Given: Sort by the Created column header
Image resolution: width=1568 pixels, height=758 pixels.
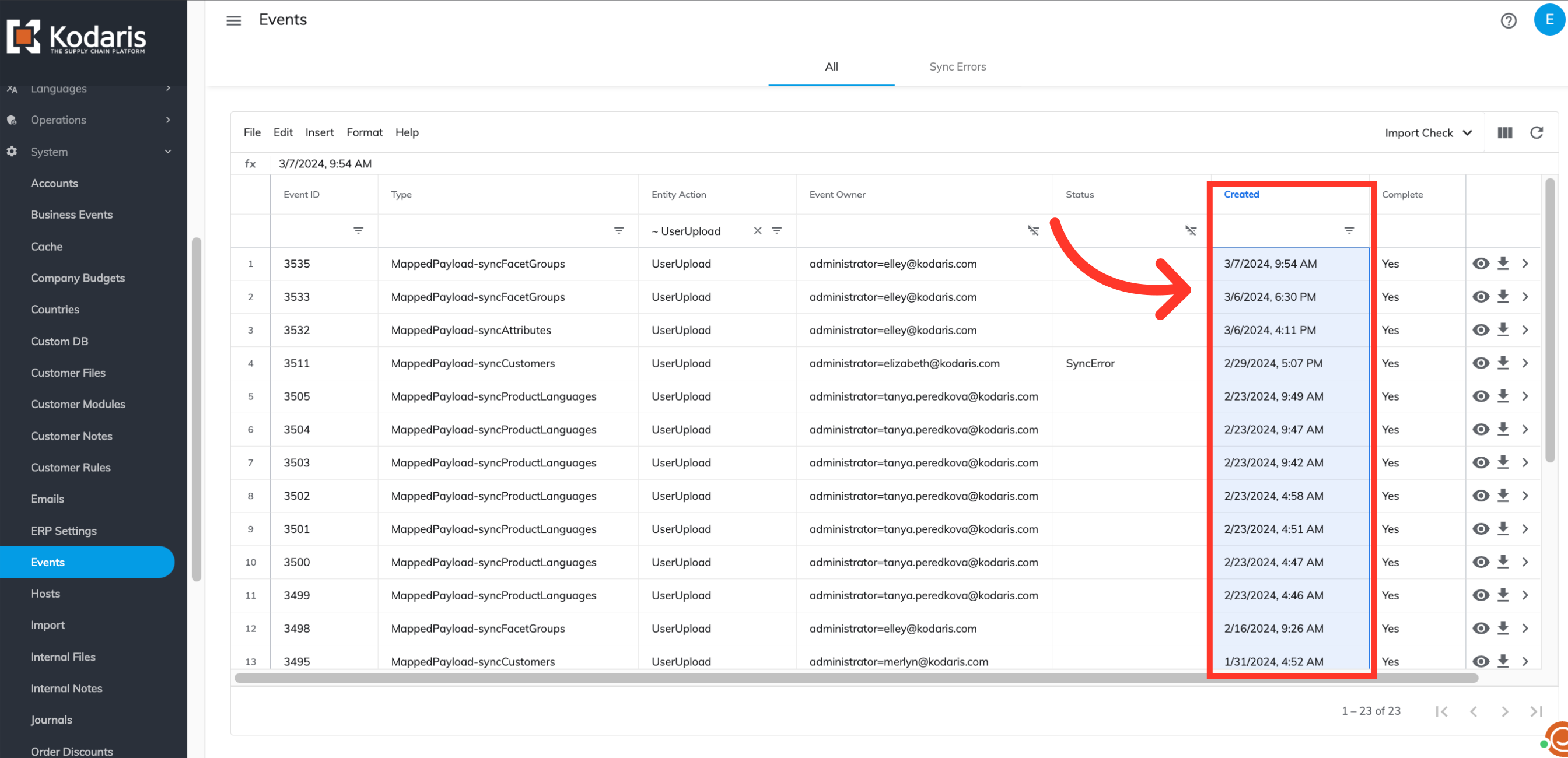Looking at the screenshot, I should tap(1241, 195).
